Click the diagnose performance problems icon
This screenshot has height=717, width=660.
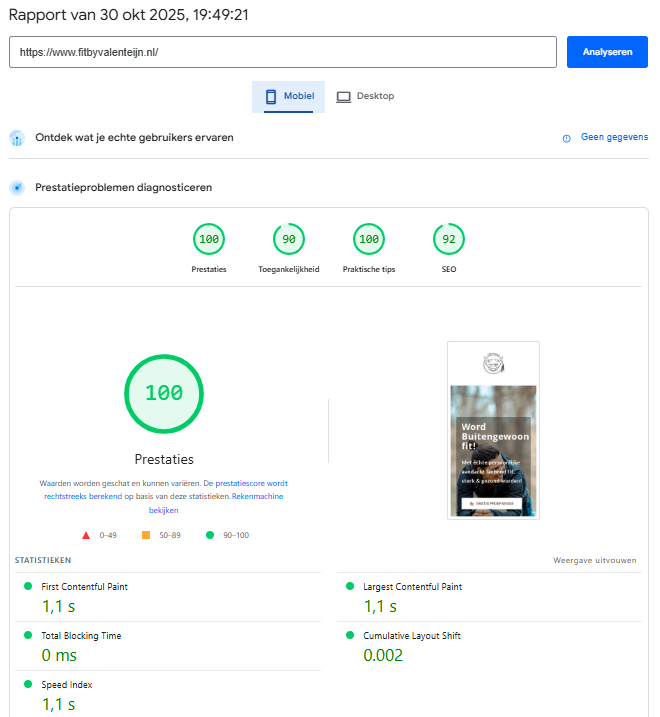(x=17, y=187)
